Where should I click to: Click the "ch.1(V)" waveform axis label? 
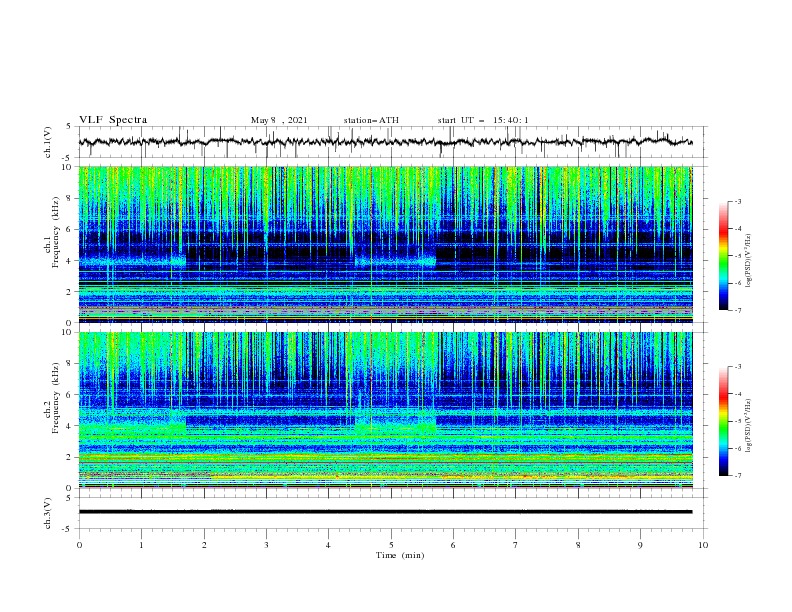coord(48,142)
